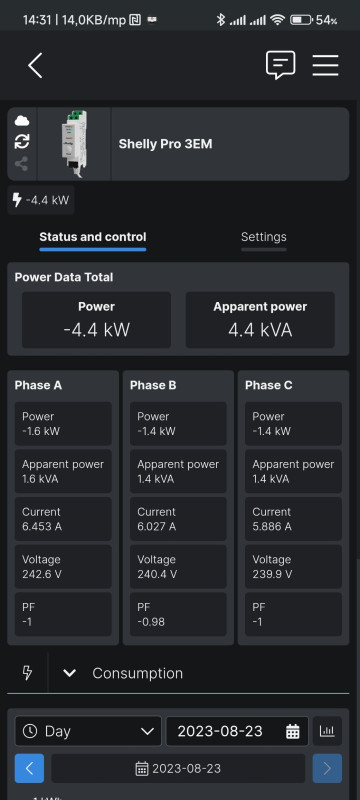
Task: Expand the Consumption section chevron
Action: click(69, 673)
